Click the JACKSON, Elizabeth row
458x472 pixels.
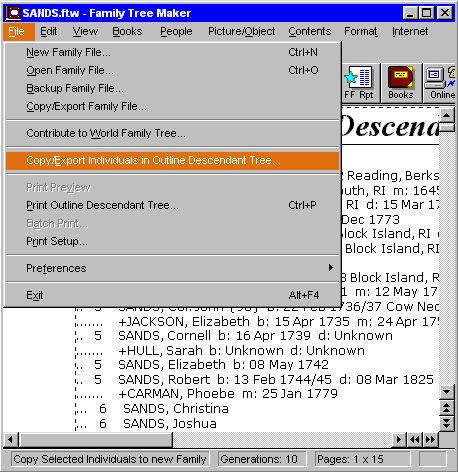257,322
